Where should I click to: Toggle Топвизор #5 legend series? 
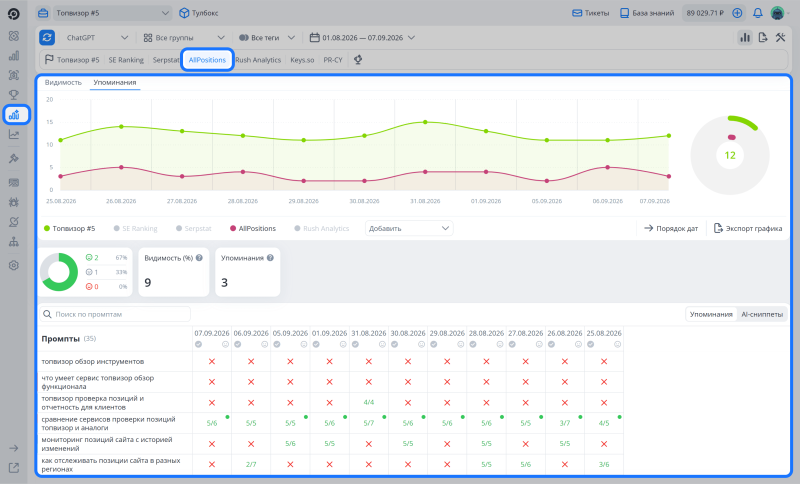pyautogui.click(x=69, y=228)
